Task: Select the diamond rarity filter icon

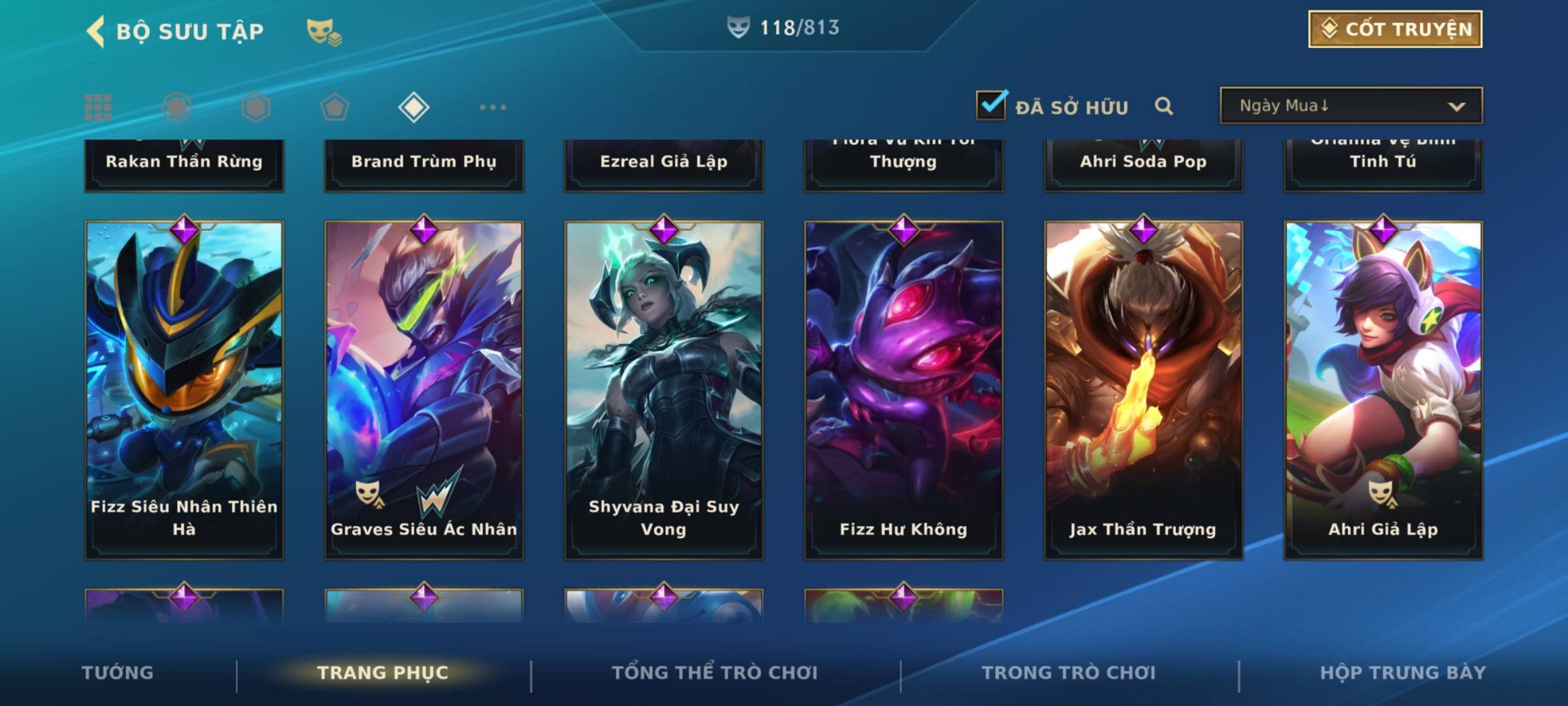Action: [414, 107]
